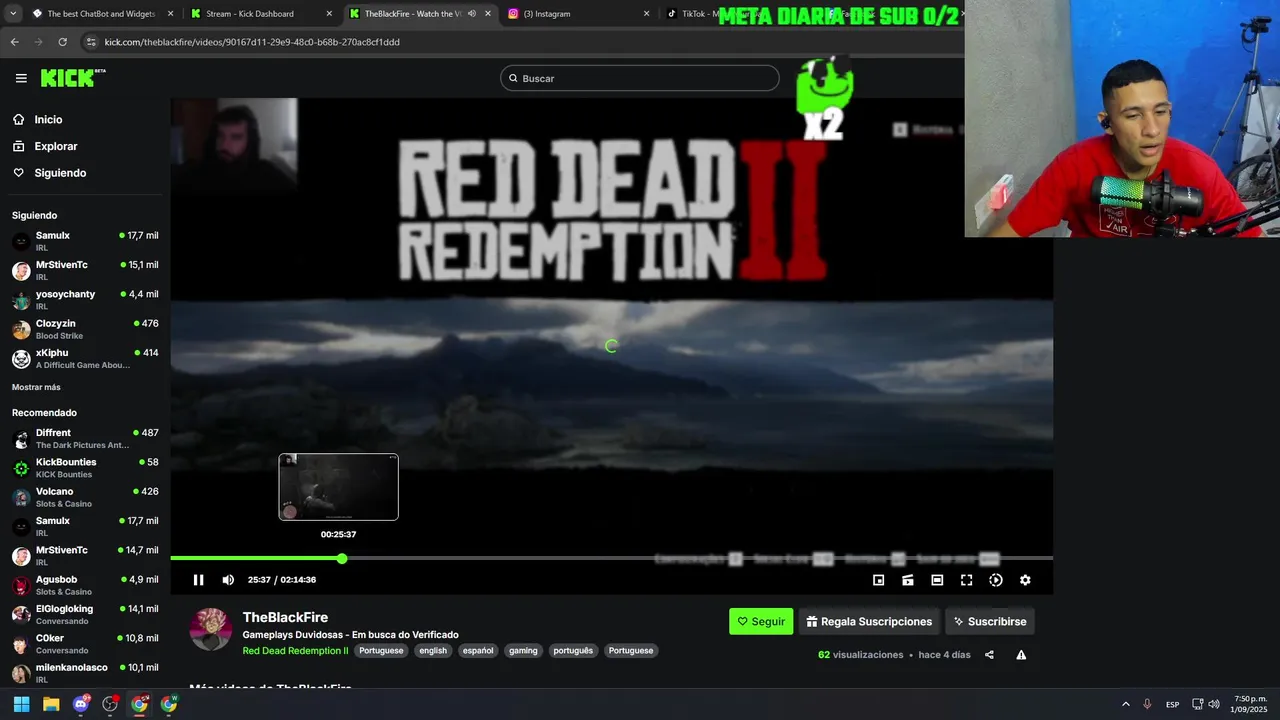Follow TheBlackFire with Seguir button
This screenshot has height=720, width=1280.
click(x=761, y=621)
